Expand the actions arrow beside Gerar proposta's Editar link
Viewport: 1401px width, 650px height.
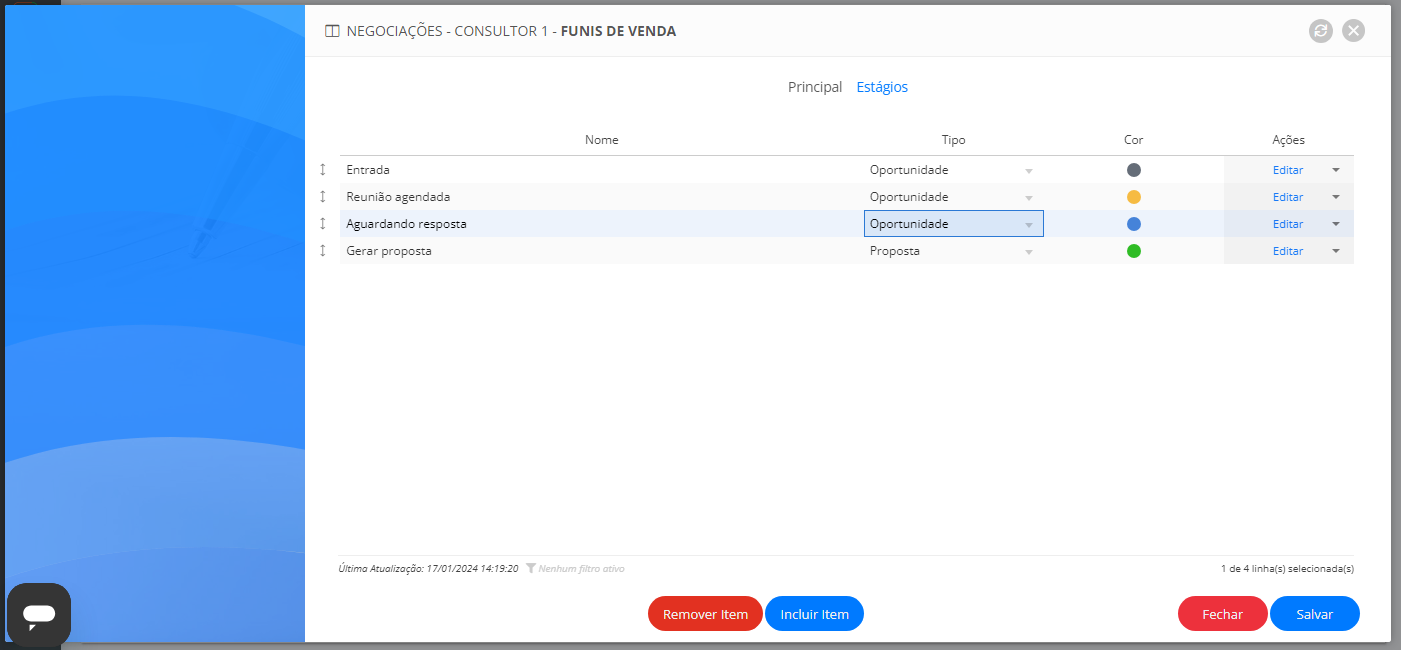1335,251
